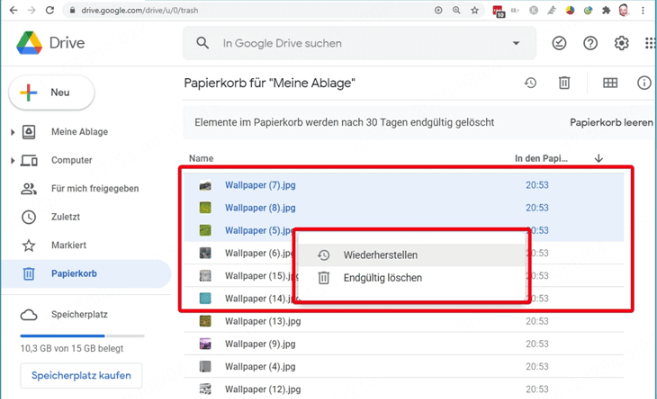Open the Speicherplatz link

79,314
